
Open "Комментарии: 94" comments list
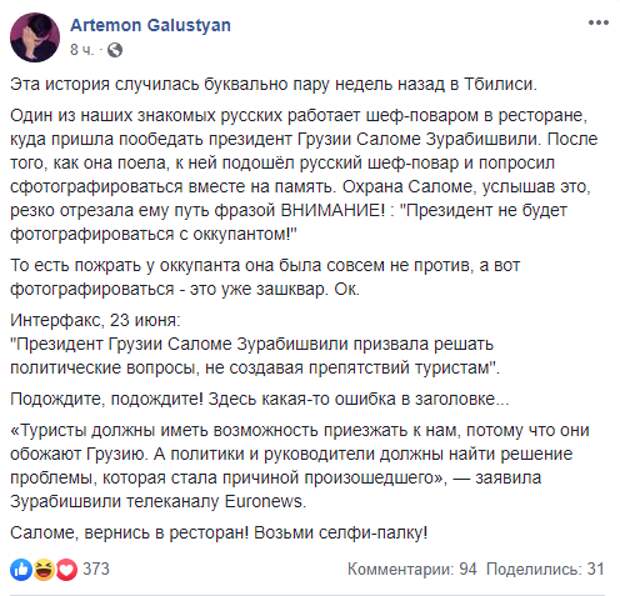[412, 569]
